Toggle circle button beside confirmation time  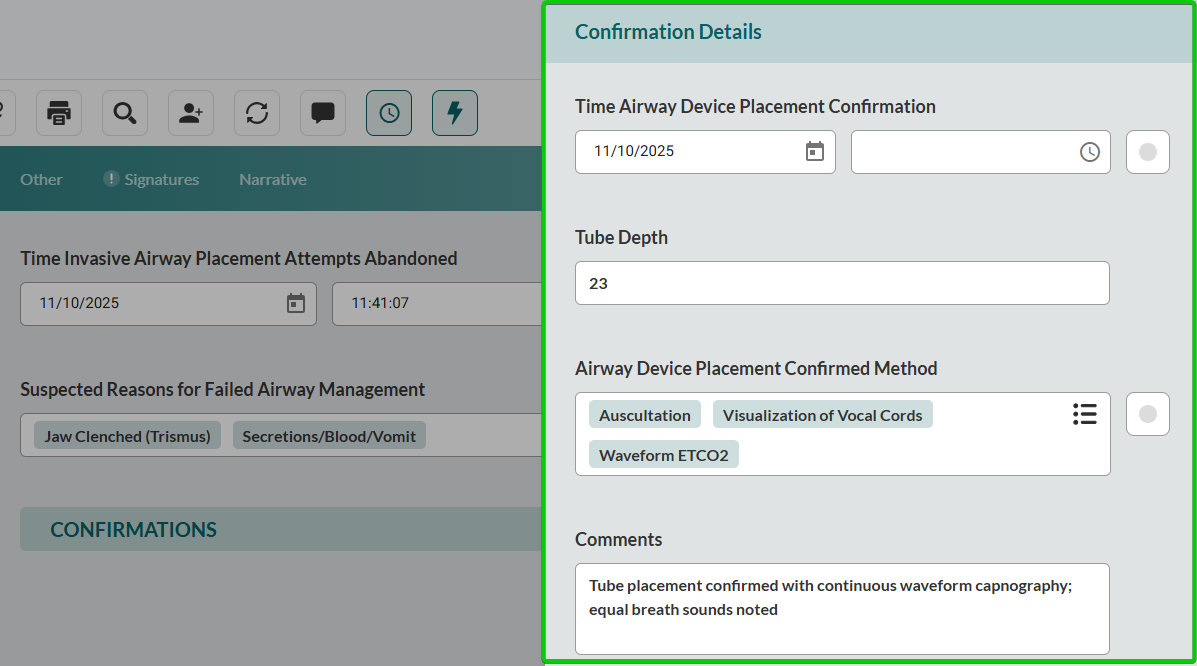[1148, 152]
